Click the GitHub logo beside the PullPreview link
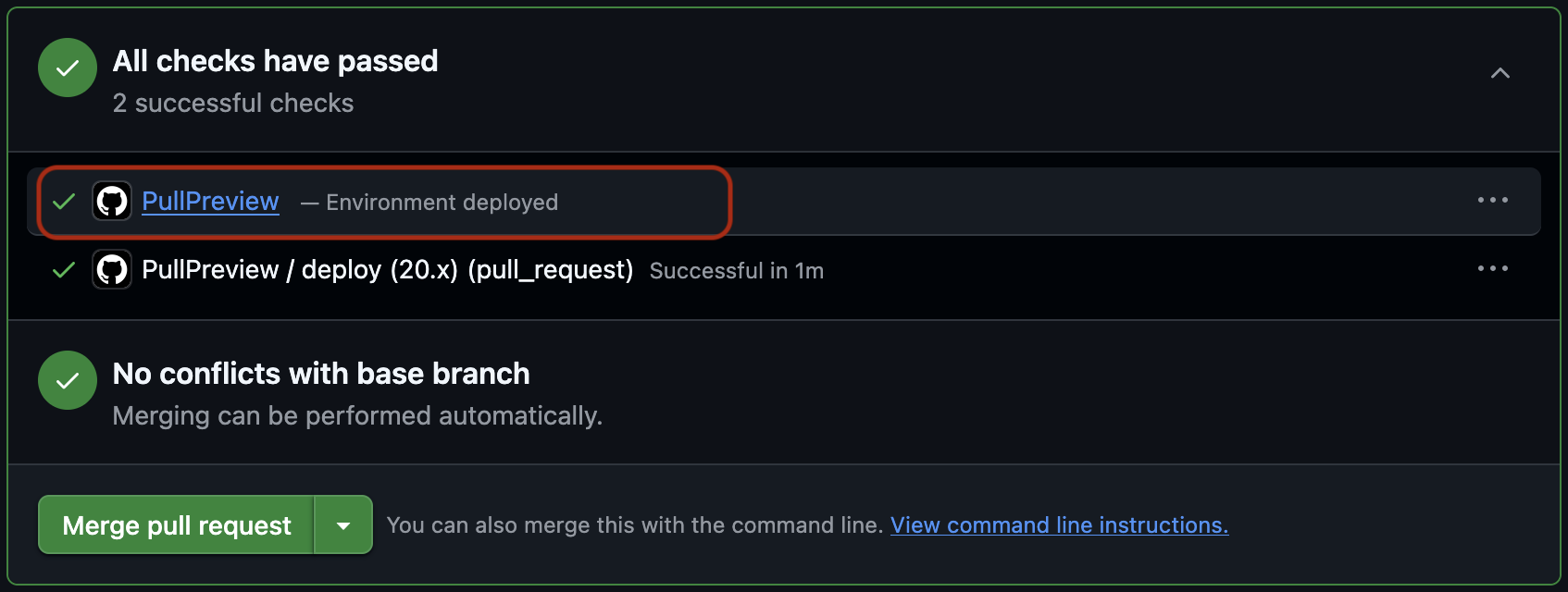 [112, 201]
